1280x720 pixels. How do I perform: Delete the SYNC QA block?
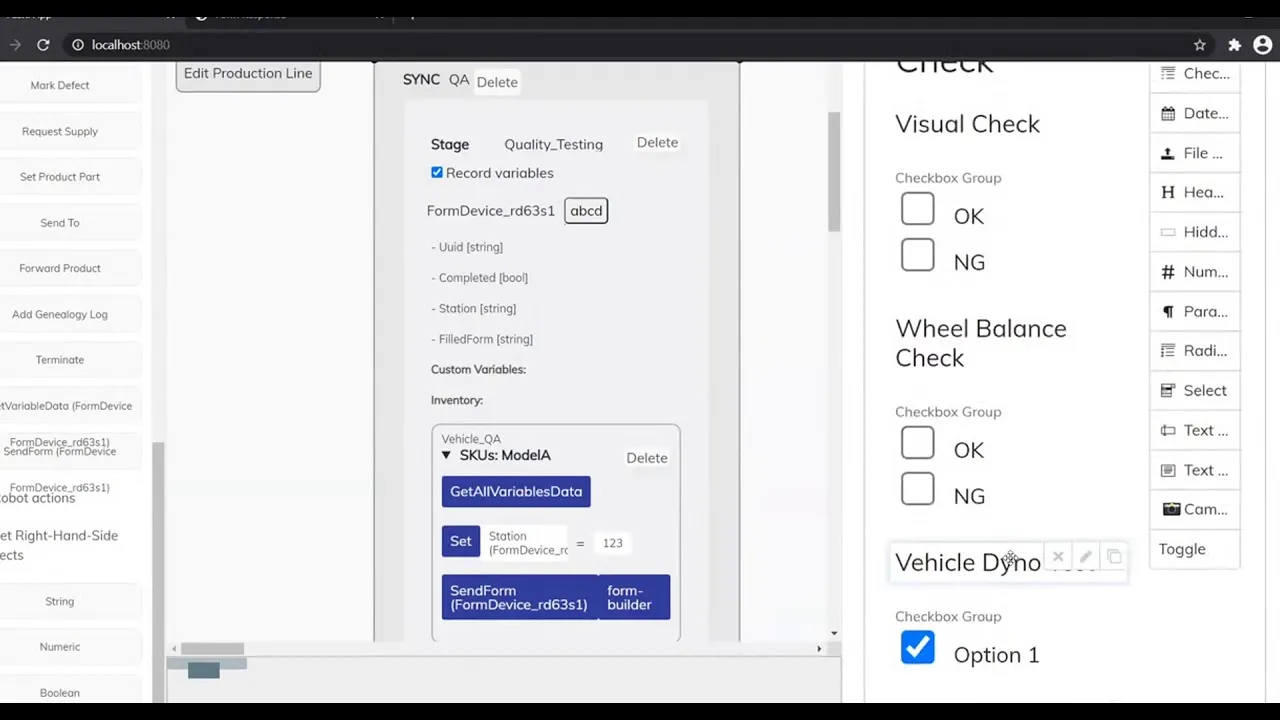point(497,82)
